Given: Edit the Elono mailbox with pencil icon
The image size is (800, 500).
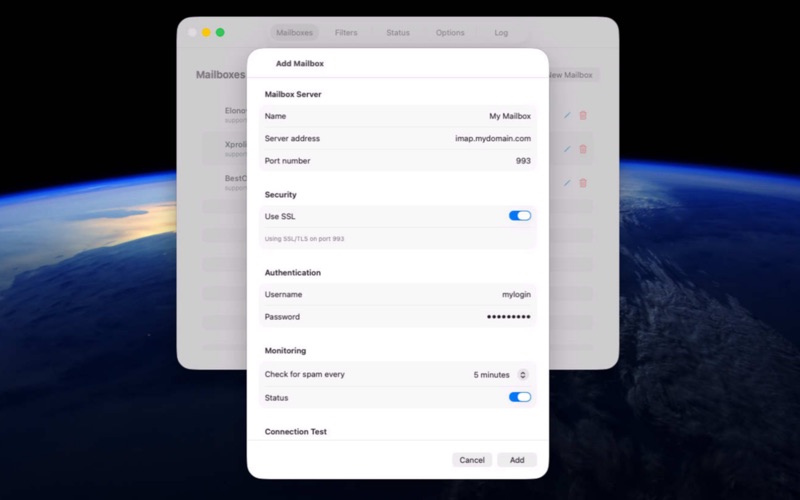Looking at the screenshot, I should 567,115.
